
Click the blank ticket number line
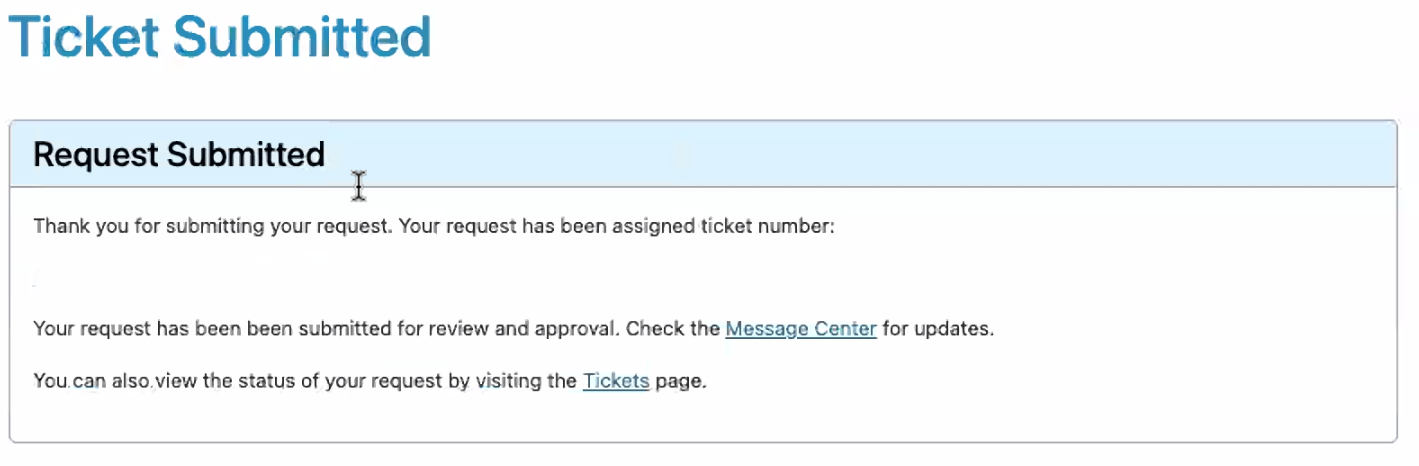click(x=200, y=276)
